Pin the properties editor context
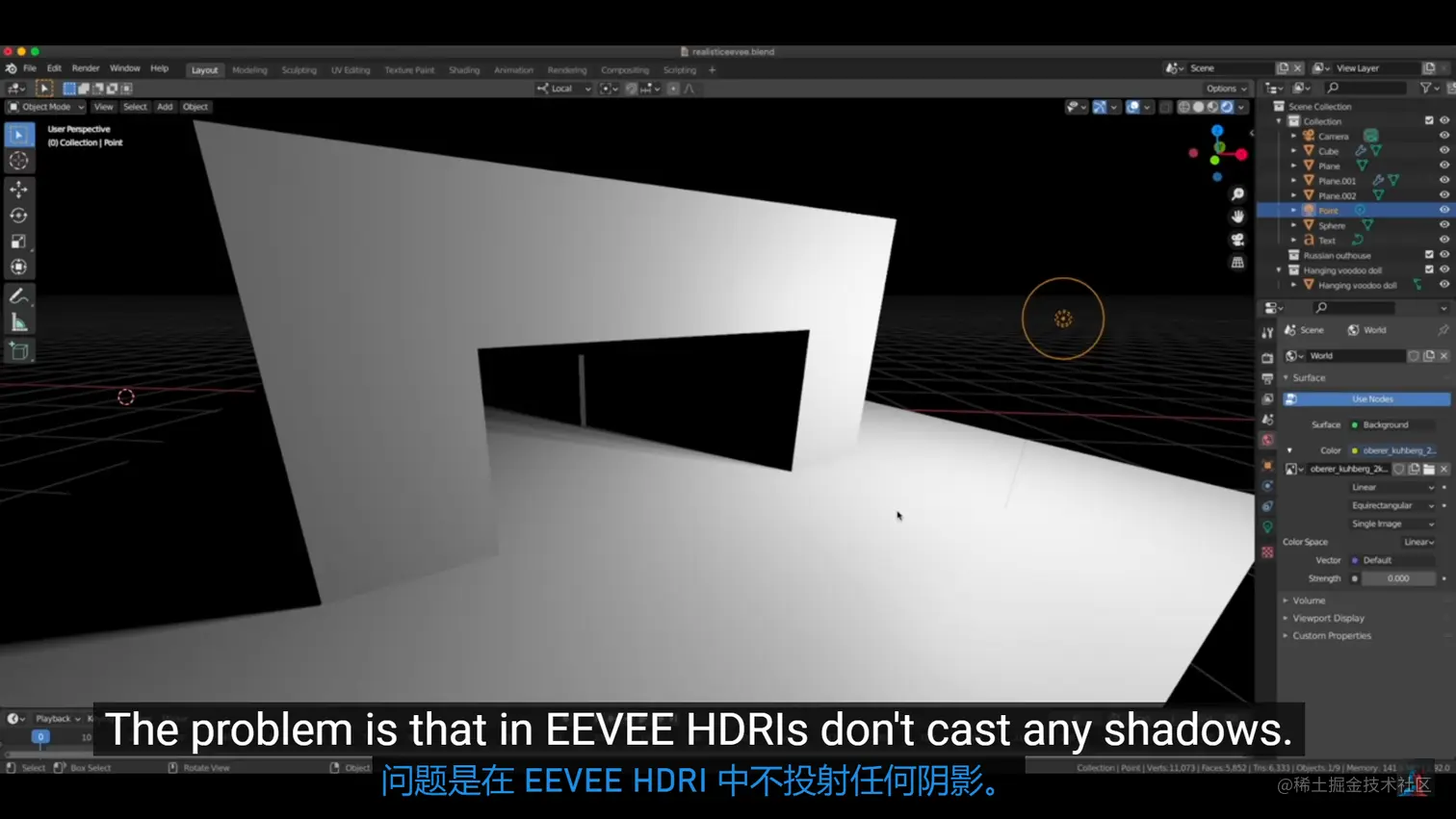The width and height of the screenshot is (1456, 819). [1443, 330]
